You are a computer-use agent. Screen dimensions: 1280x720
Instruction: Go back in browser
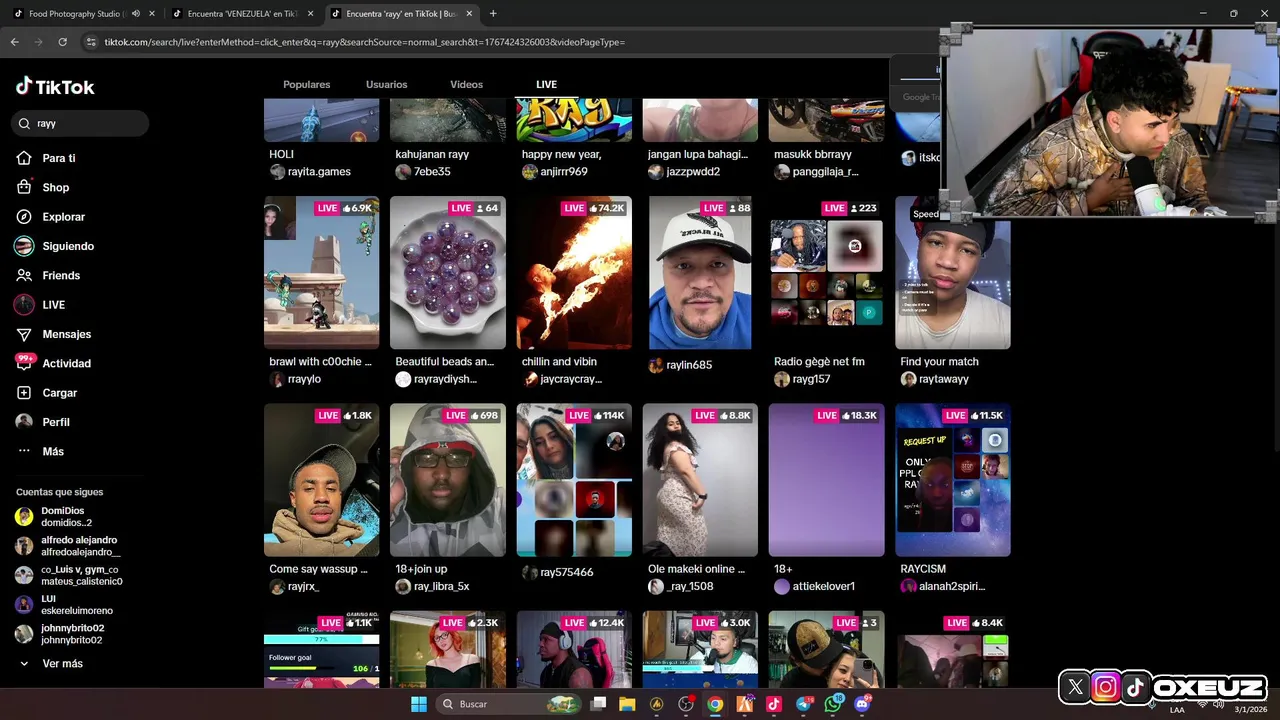coord(14,42)
